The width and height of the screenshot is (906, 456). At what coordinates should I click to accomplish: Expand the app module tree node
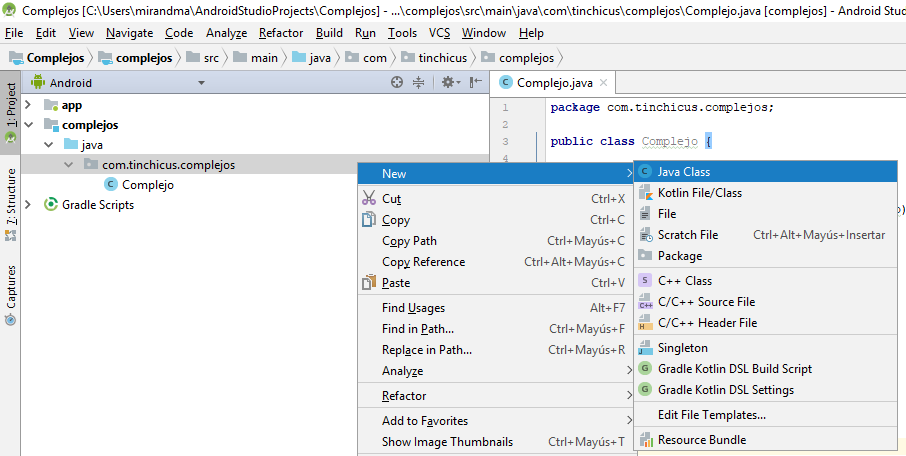point(28,105)
